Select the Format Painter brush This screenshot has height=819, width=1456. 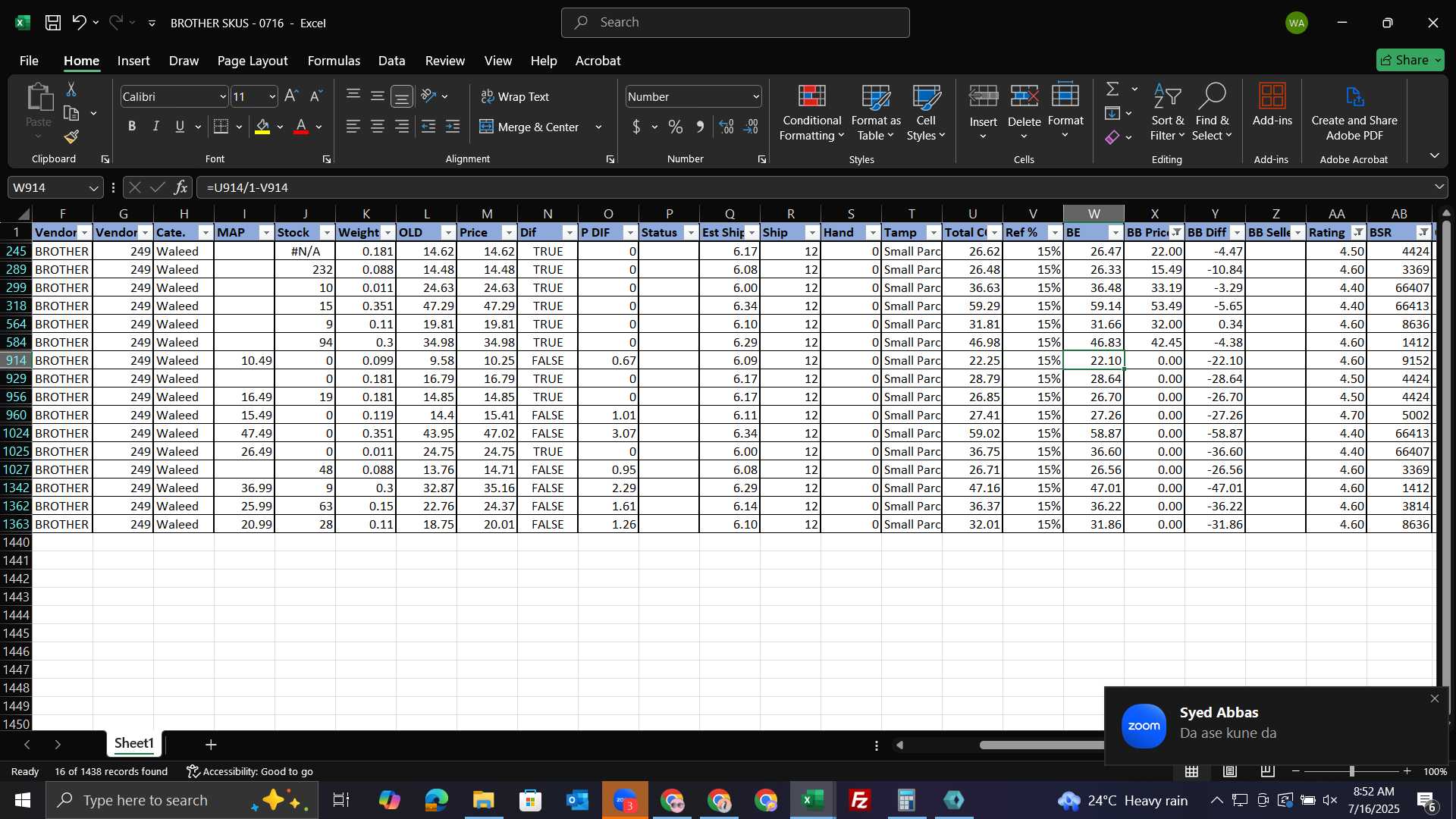71,137
